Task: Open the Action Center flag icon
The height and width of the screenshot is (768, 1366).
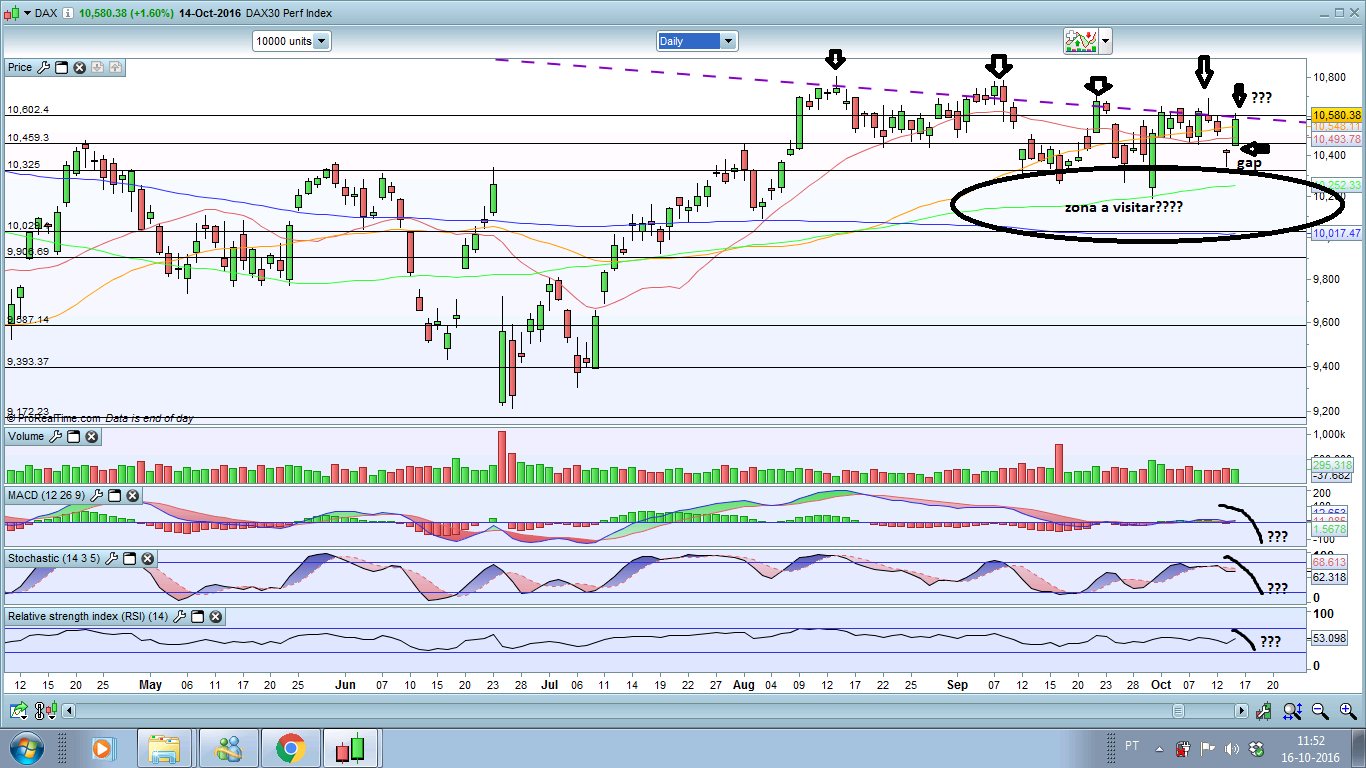Action: tap(1207, 748)
